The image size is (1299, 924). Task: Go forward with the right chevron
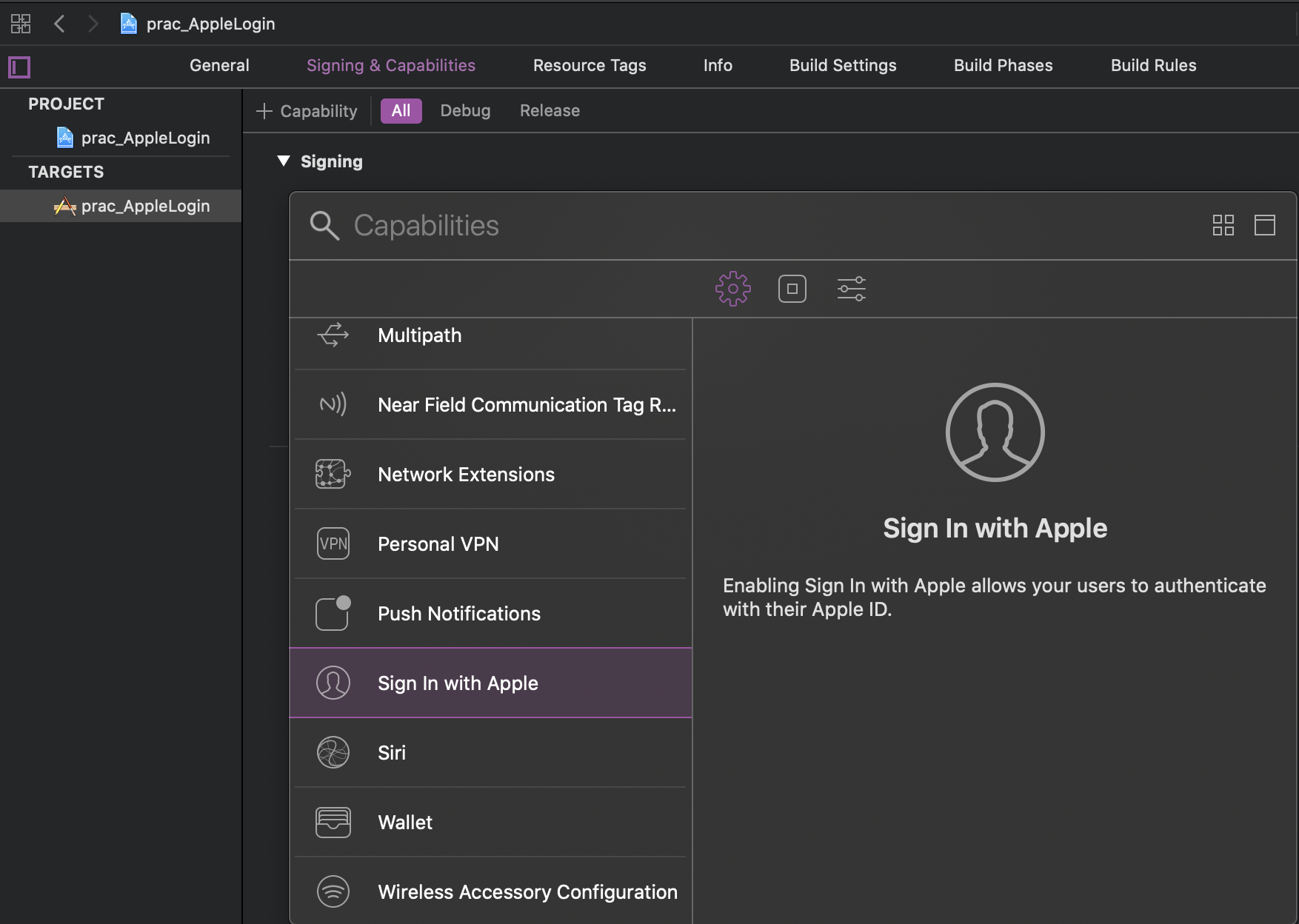click(93, 24)
